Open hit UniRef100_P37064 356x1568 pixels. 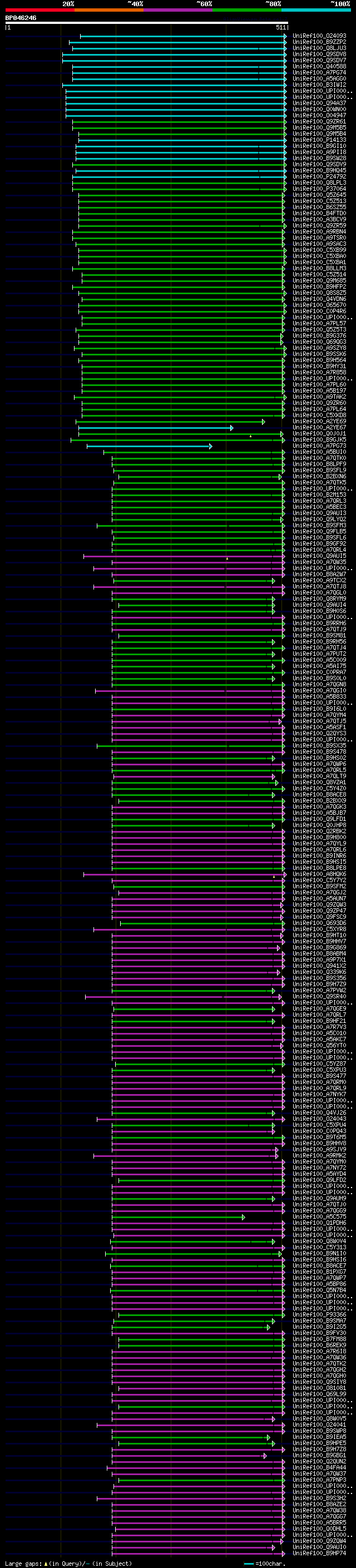[319, 189]
